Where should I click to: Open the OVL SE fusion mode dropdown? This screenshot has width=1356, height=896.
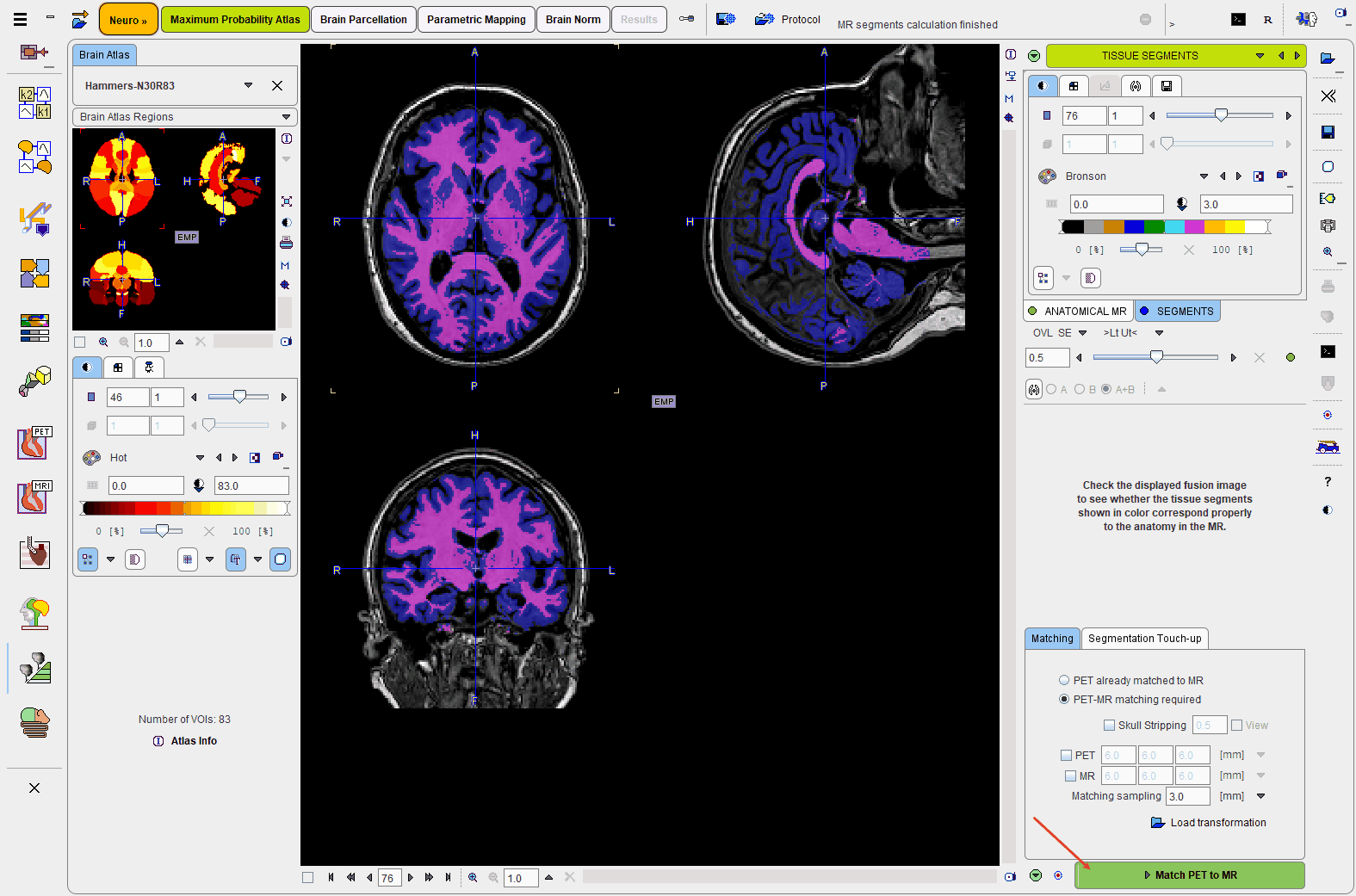coord(1082,332)
